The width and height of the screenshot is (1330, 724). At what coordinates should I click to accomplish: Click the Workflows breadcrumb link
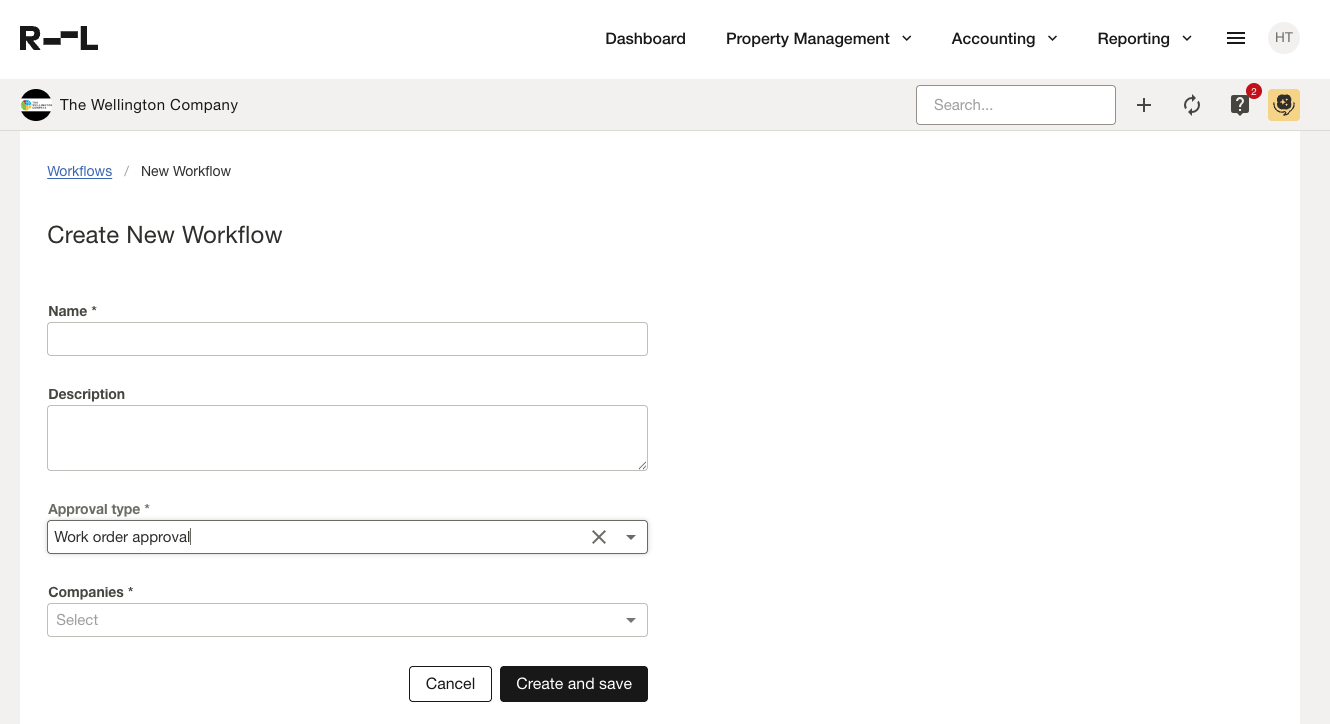[80, 171]
